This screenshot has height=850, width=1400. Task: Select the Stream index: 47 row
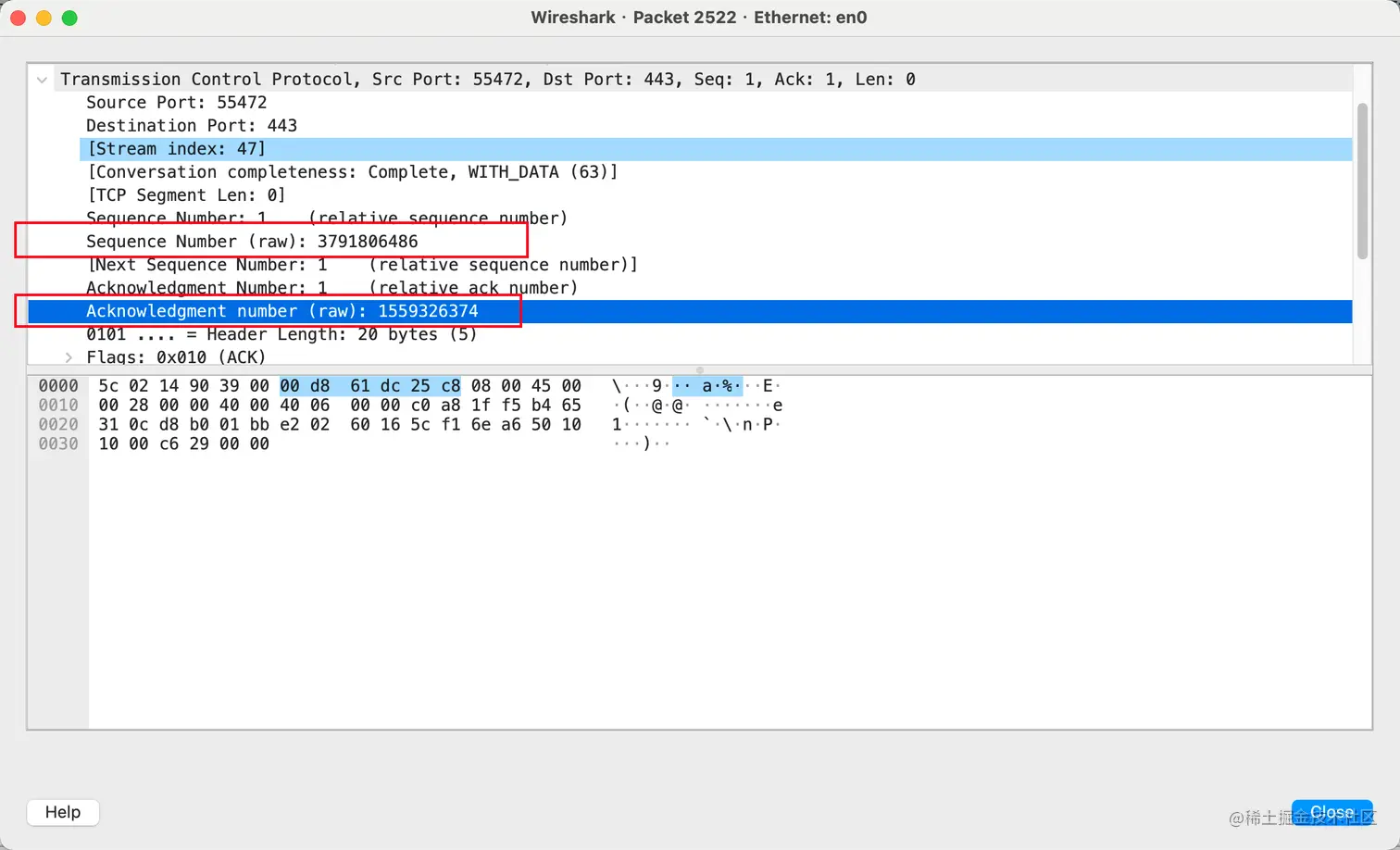point(716,149)
